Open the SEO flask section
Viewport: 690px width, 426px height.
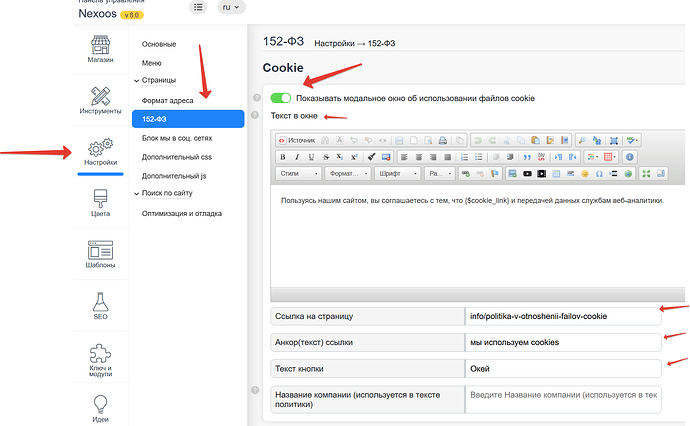100,306
